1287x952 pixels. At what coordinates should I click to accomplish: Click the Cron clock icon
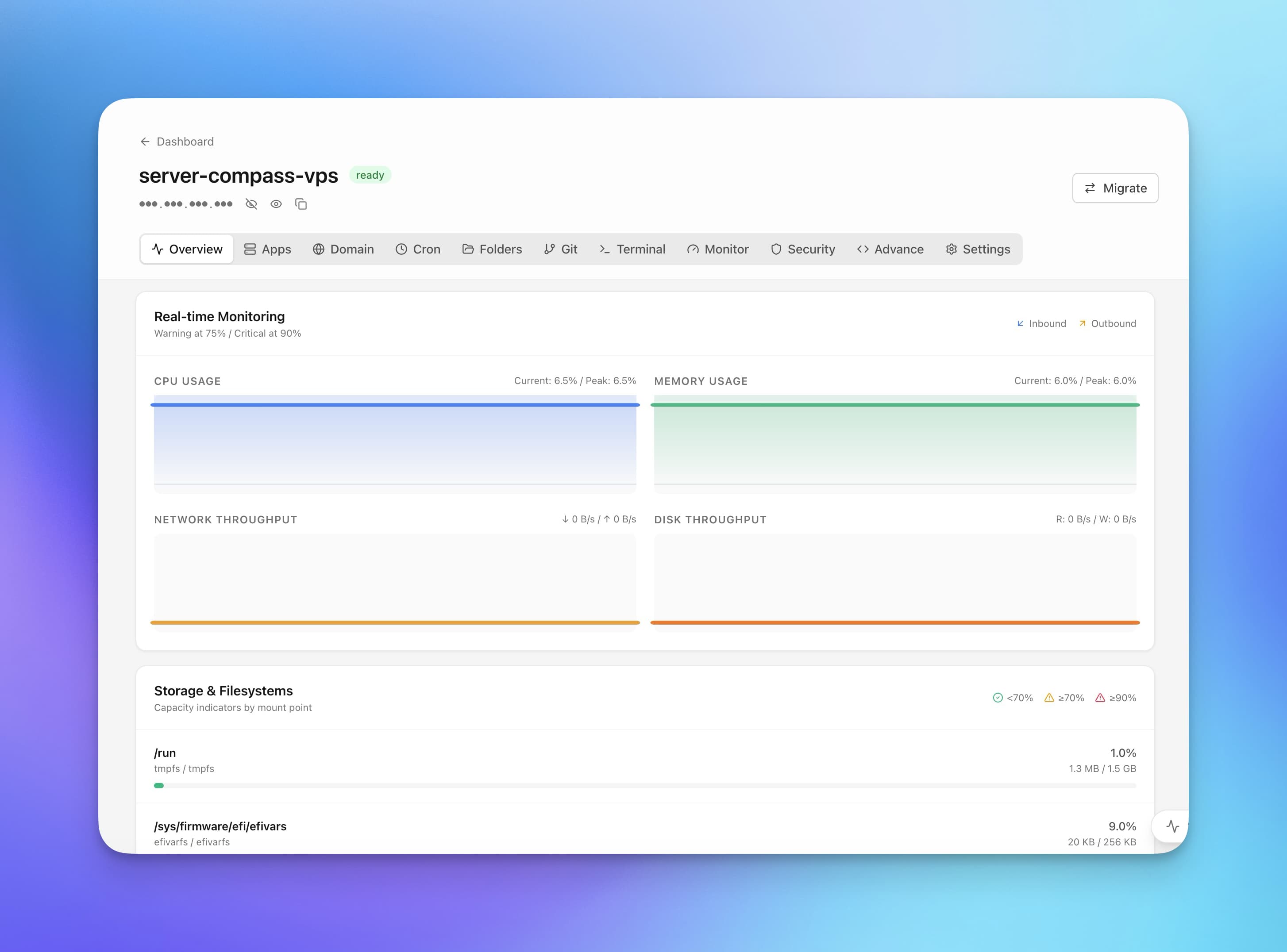click(x=401, y=249)
